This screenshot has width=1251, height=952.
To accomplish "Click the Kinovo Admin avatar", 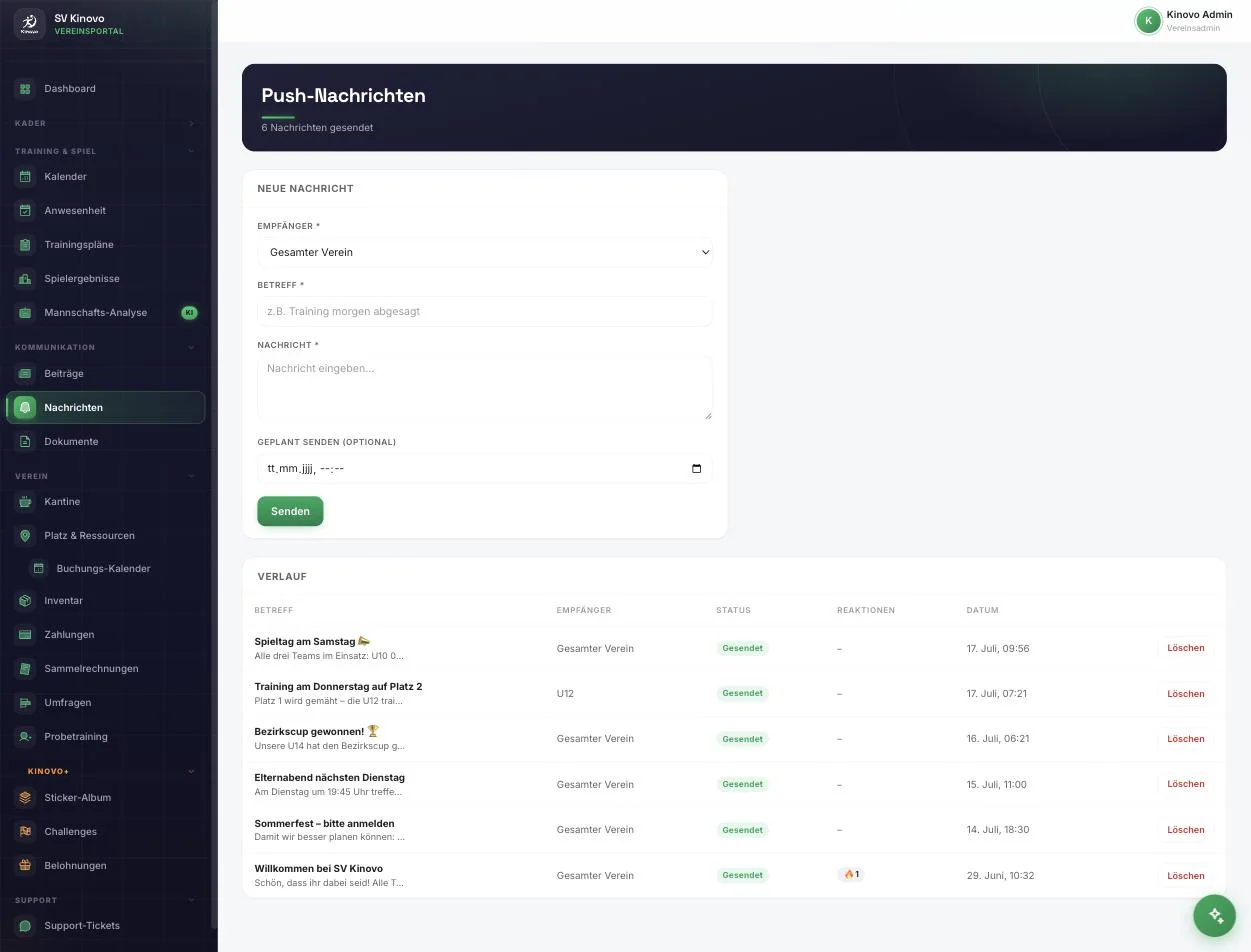I will coord(1148,20).
